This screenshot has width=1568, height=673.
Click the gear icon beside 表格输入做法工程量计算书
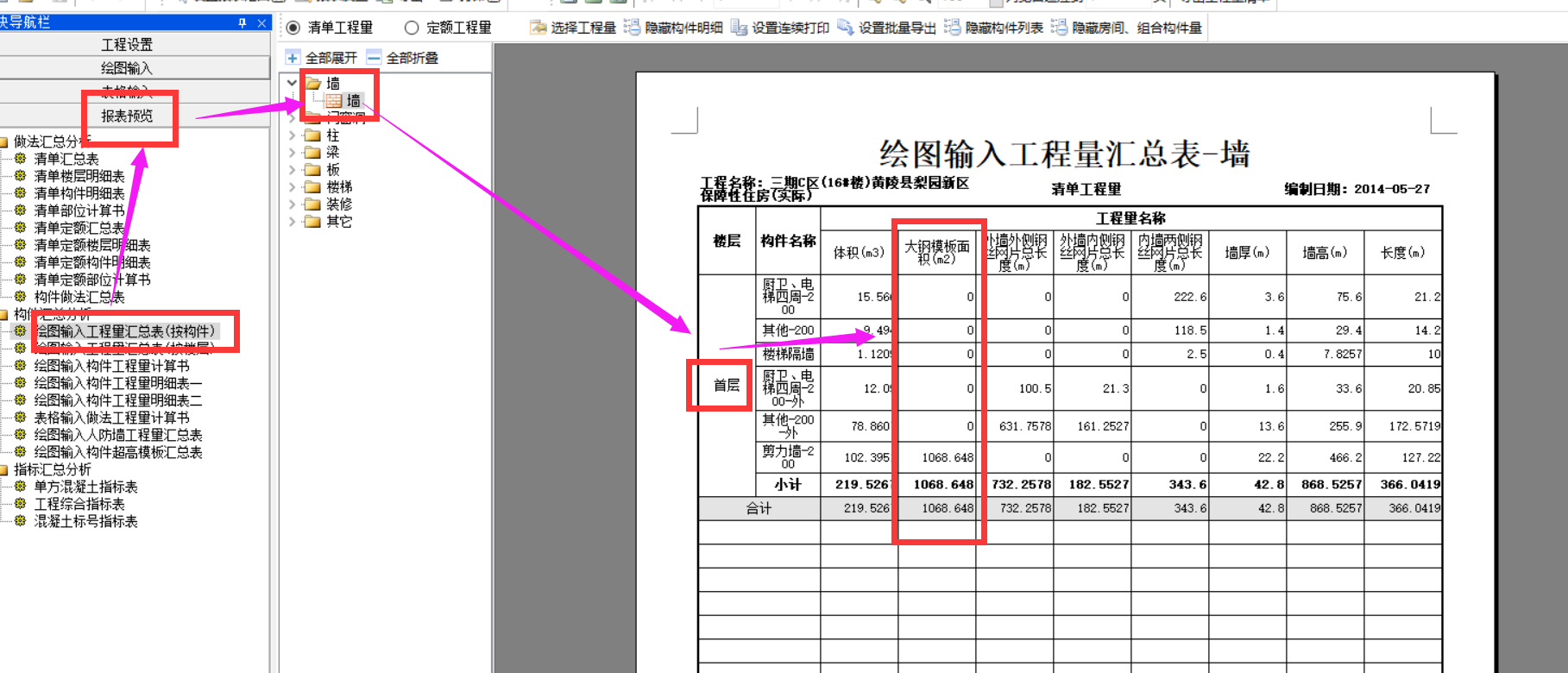pos(20,418)
